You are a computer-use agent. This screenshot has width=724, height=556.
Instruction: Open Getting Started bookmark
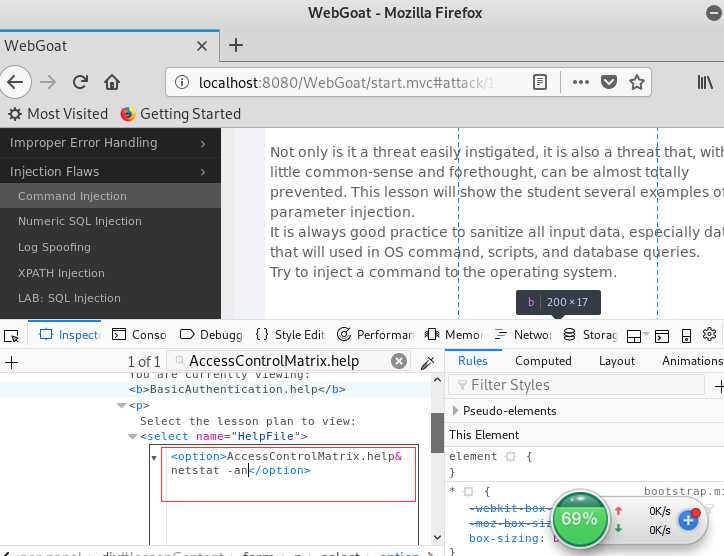[x=181, y=114]
